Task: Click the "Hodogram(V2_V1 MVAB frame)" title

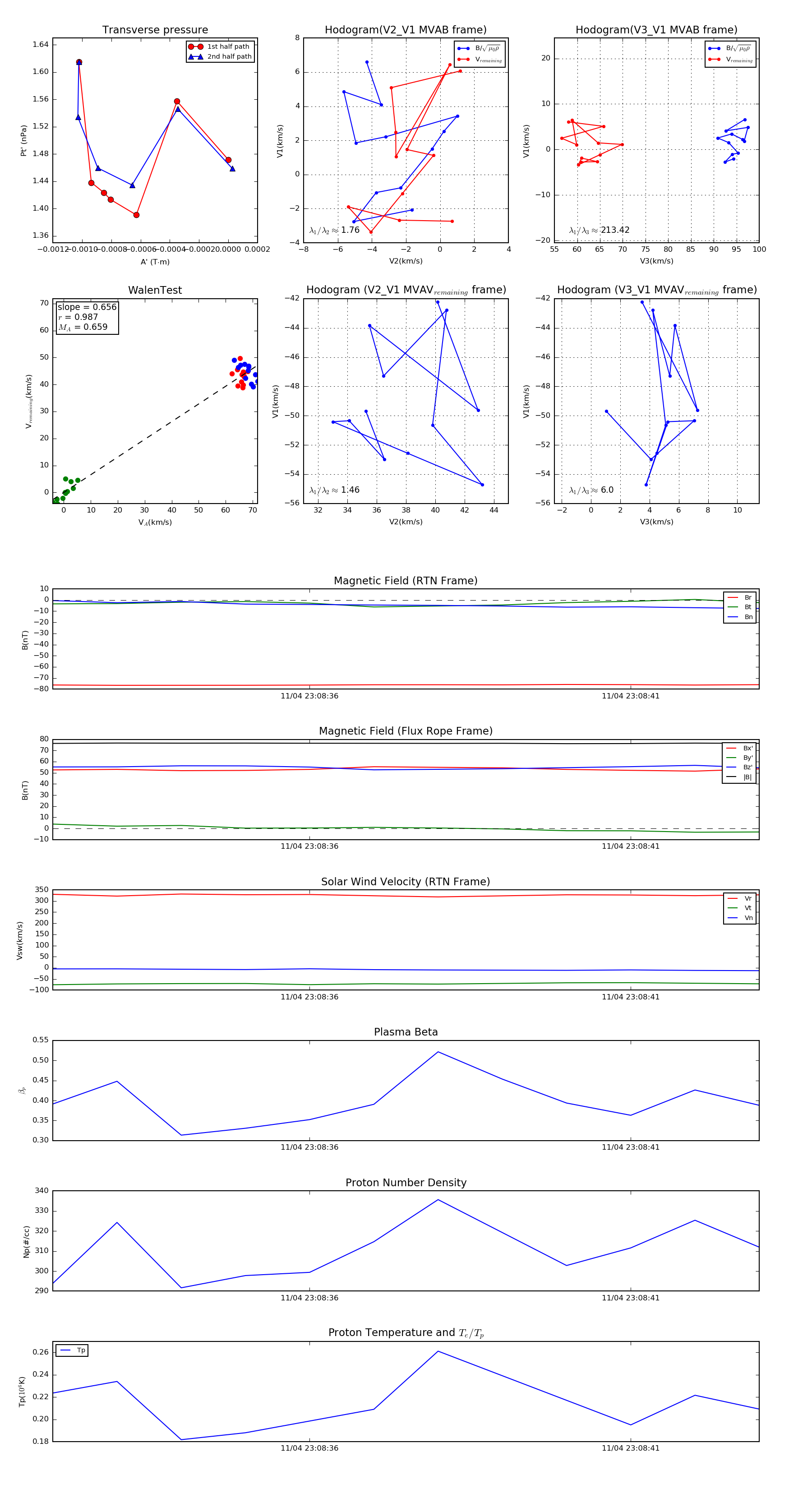Action: (x=406, y=30)
